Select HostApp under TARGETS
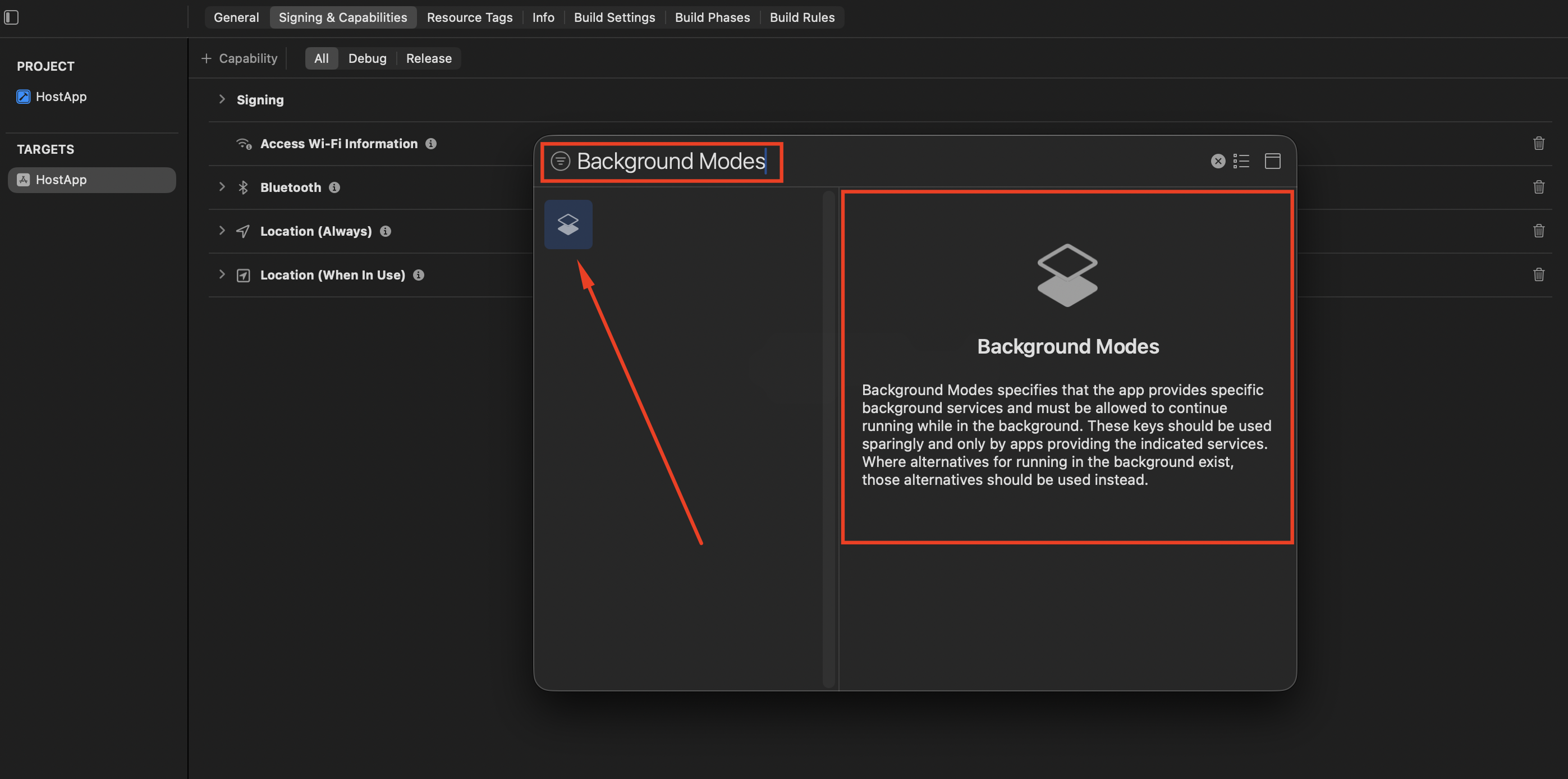 click(92, 180)
